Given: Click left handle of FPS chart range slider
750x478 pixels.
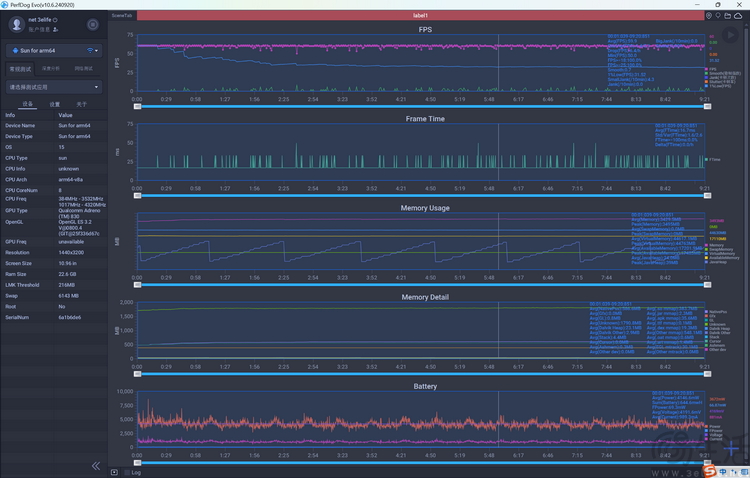Looking at the screenshot, I should 137,106.
